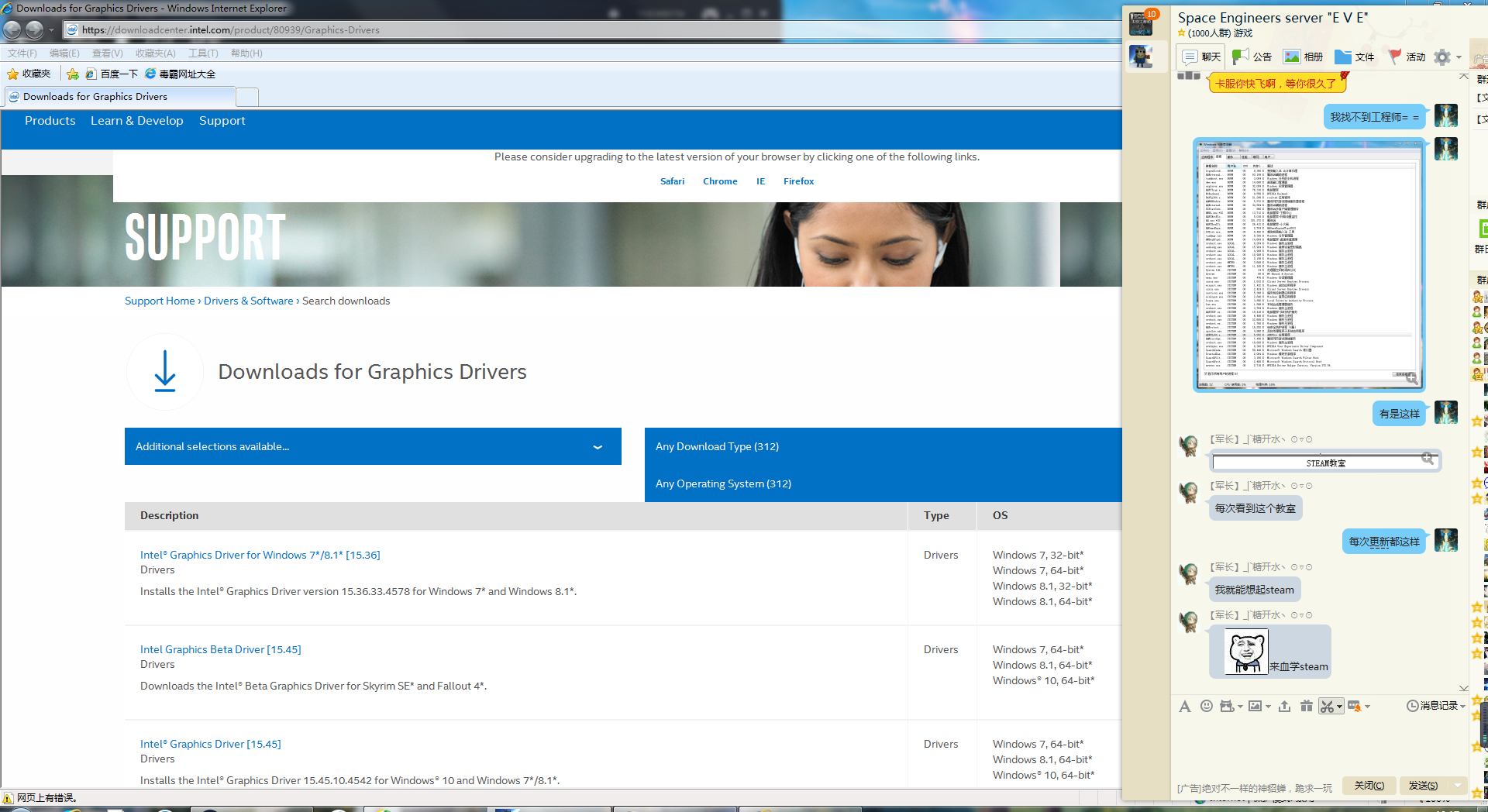
Task: Open the Support menu on Intel site
Action: pos(222,121)
